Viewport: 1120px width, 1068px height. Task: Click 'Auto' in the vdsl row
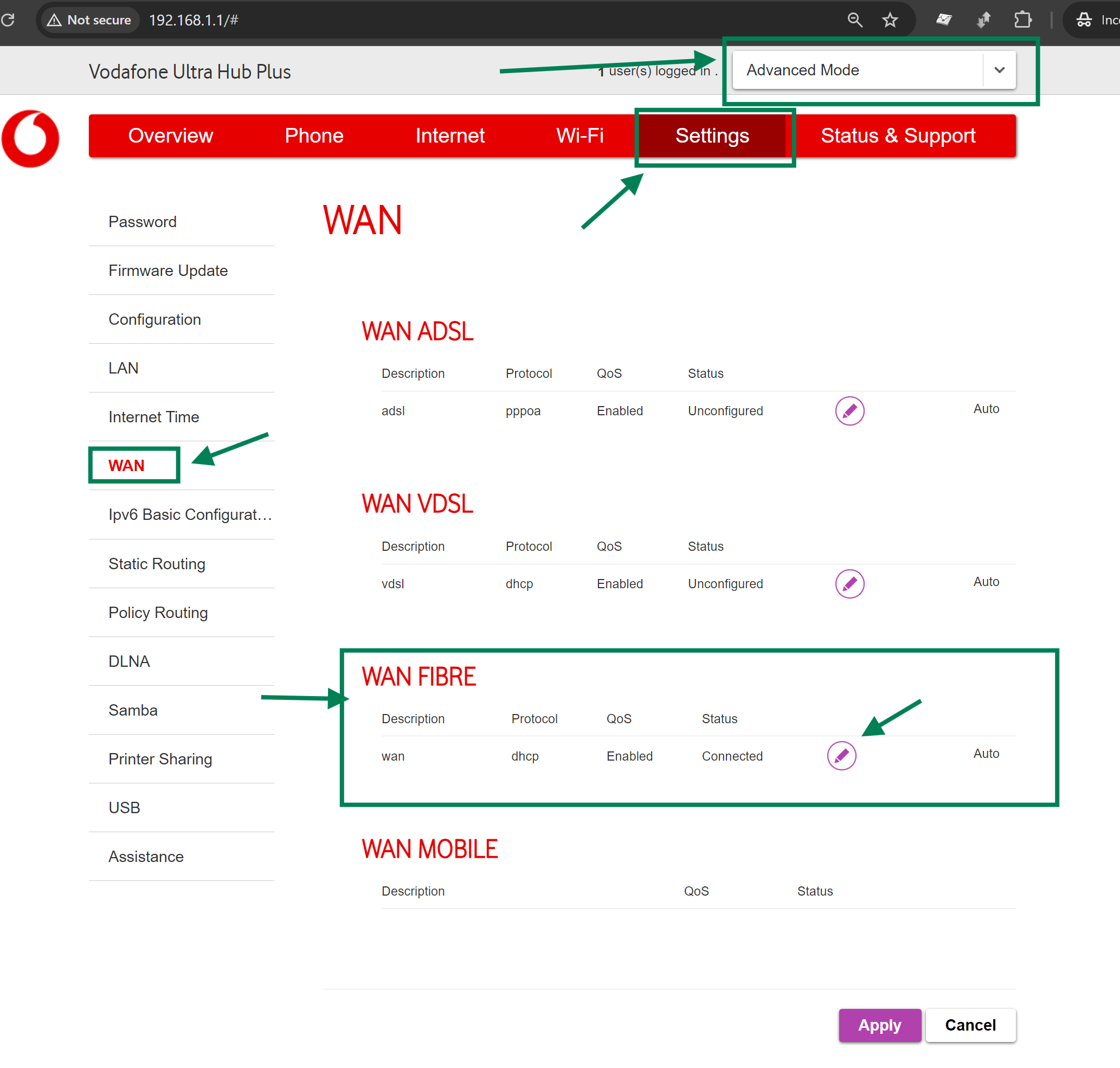986,582
